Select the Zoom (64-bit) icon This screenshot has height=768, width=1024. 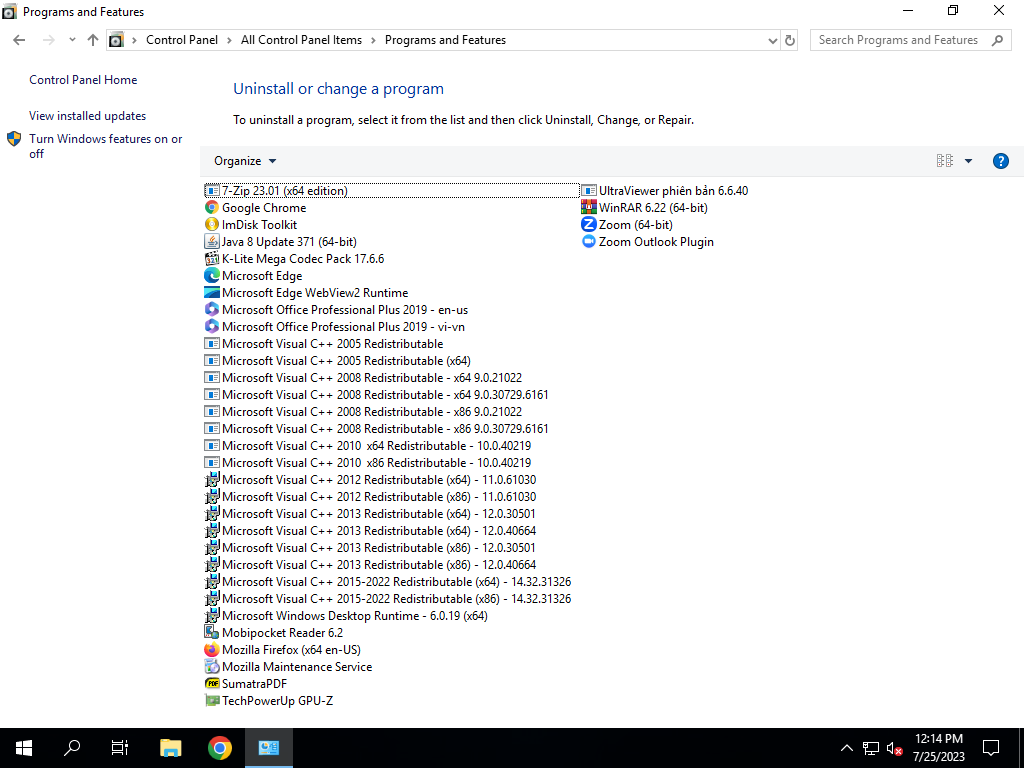[x=588, y=225]
